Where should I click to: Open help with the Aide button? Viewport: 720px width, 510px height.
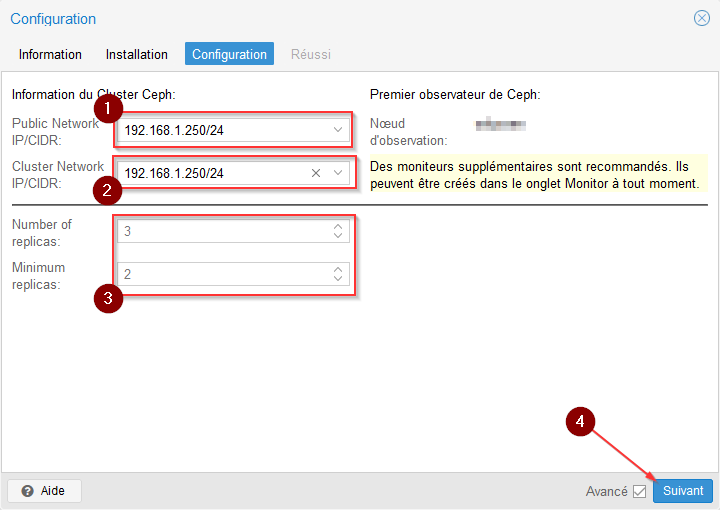tap(44, 491)
